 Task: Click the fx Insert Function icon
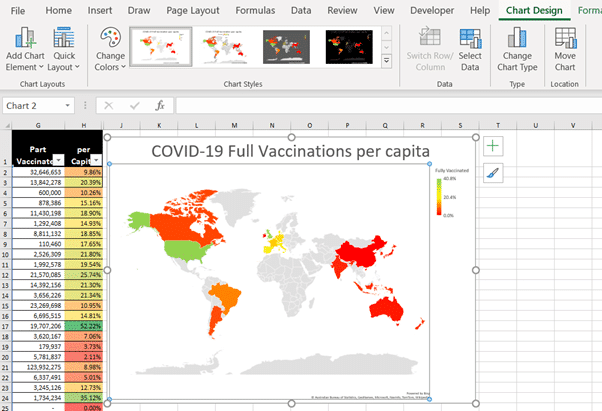pos(160,106)
